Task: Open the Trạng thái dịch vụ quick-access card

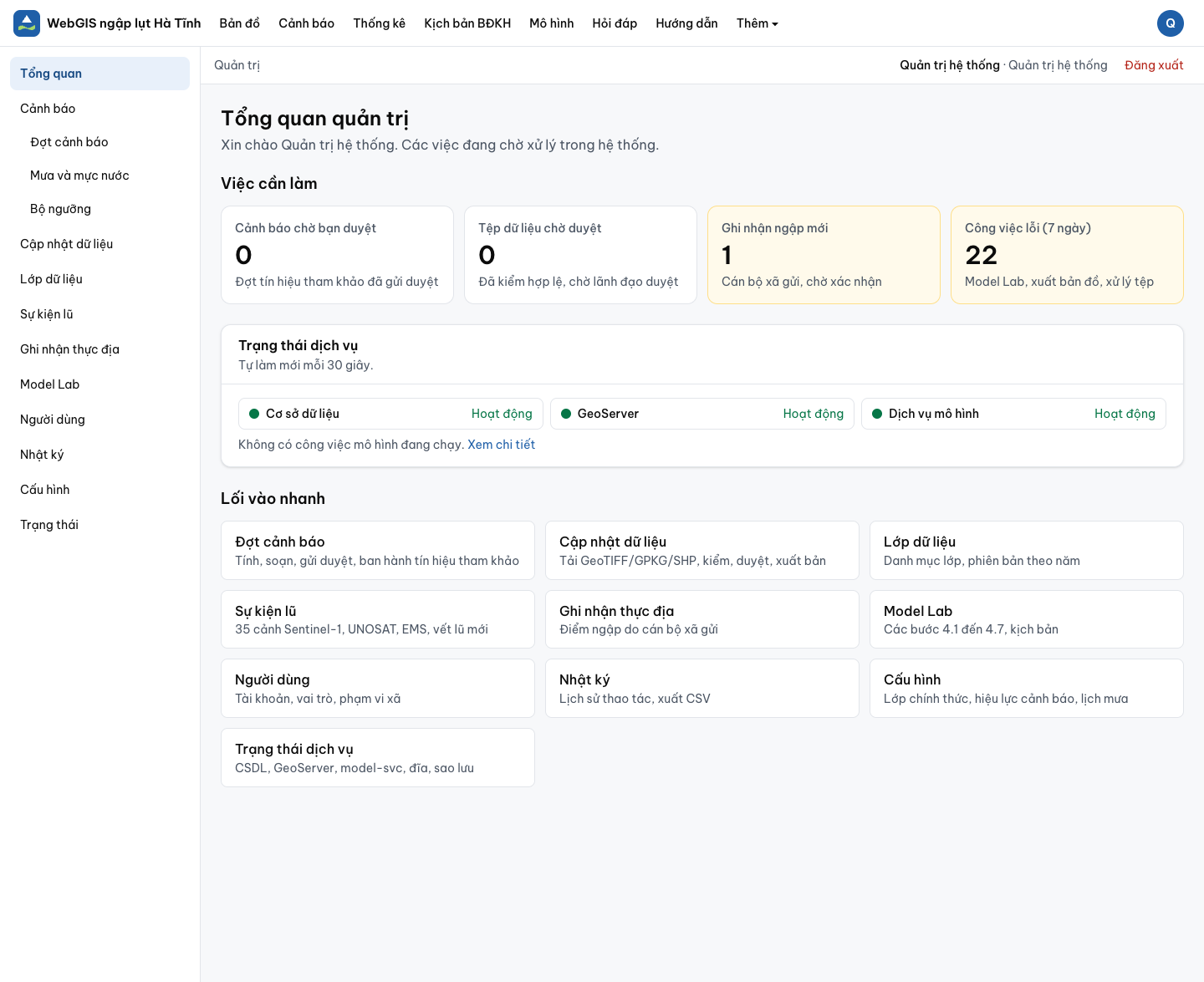Action: (x=378, y=757)
